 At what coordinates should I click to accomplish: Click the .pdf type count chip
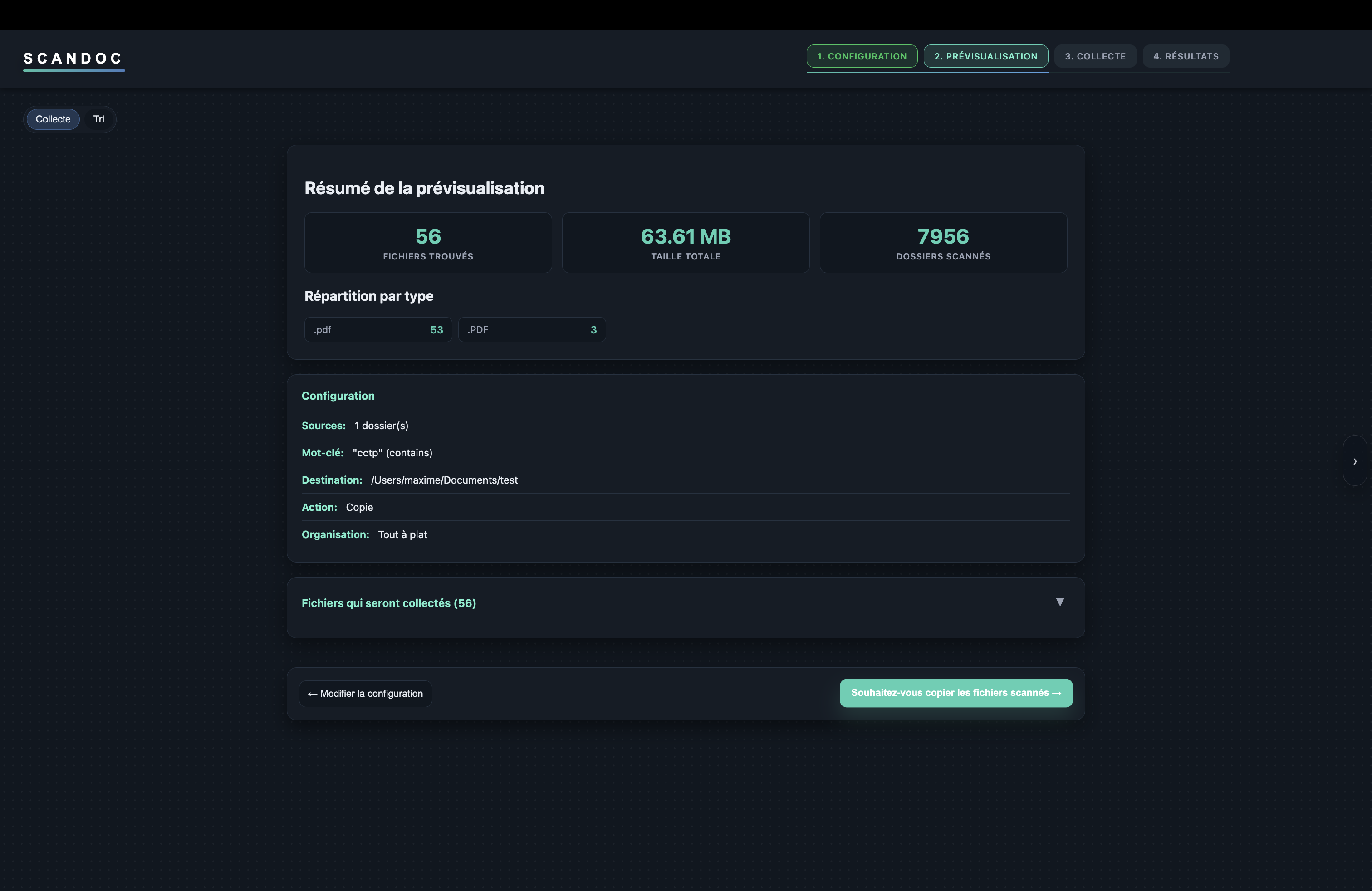377,330
